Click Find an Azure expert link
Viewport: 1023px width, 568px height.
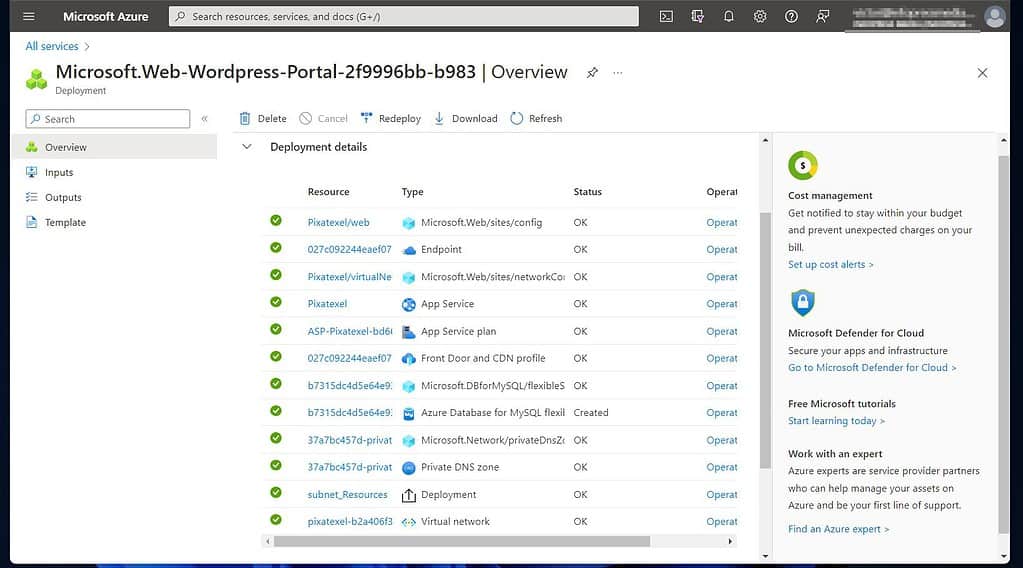pos(838,529)
